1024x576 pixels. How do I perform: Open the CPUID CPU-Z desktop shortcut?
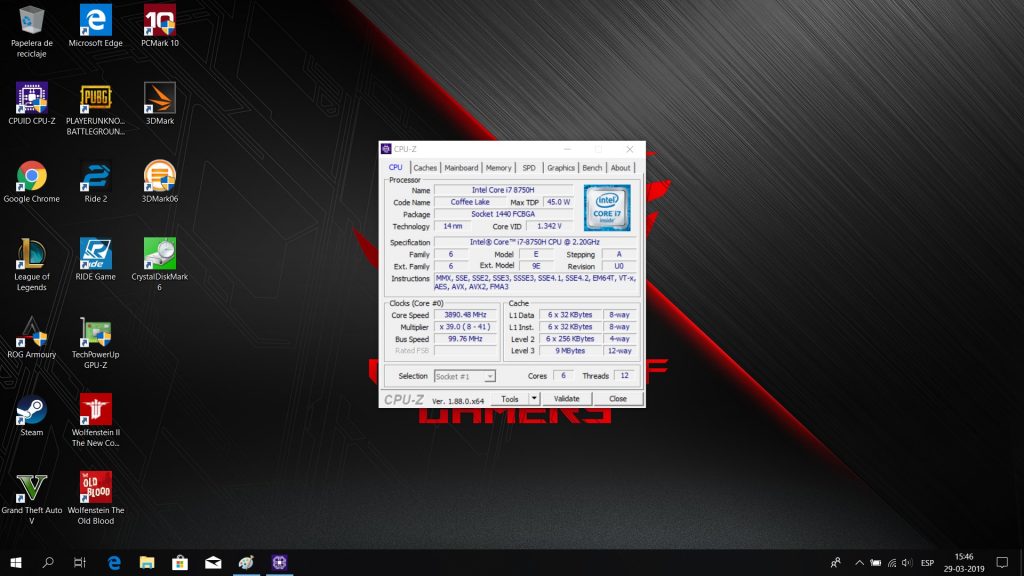[x=31, y=100]
